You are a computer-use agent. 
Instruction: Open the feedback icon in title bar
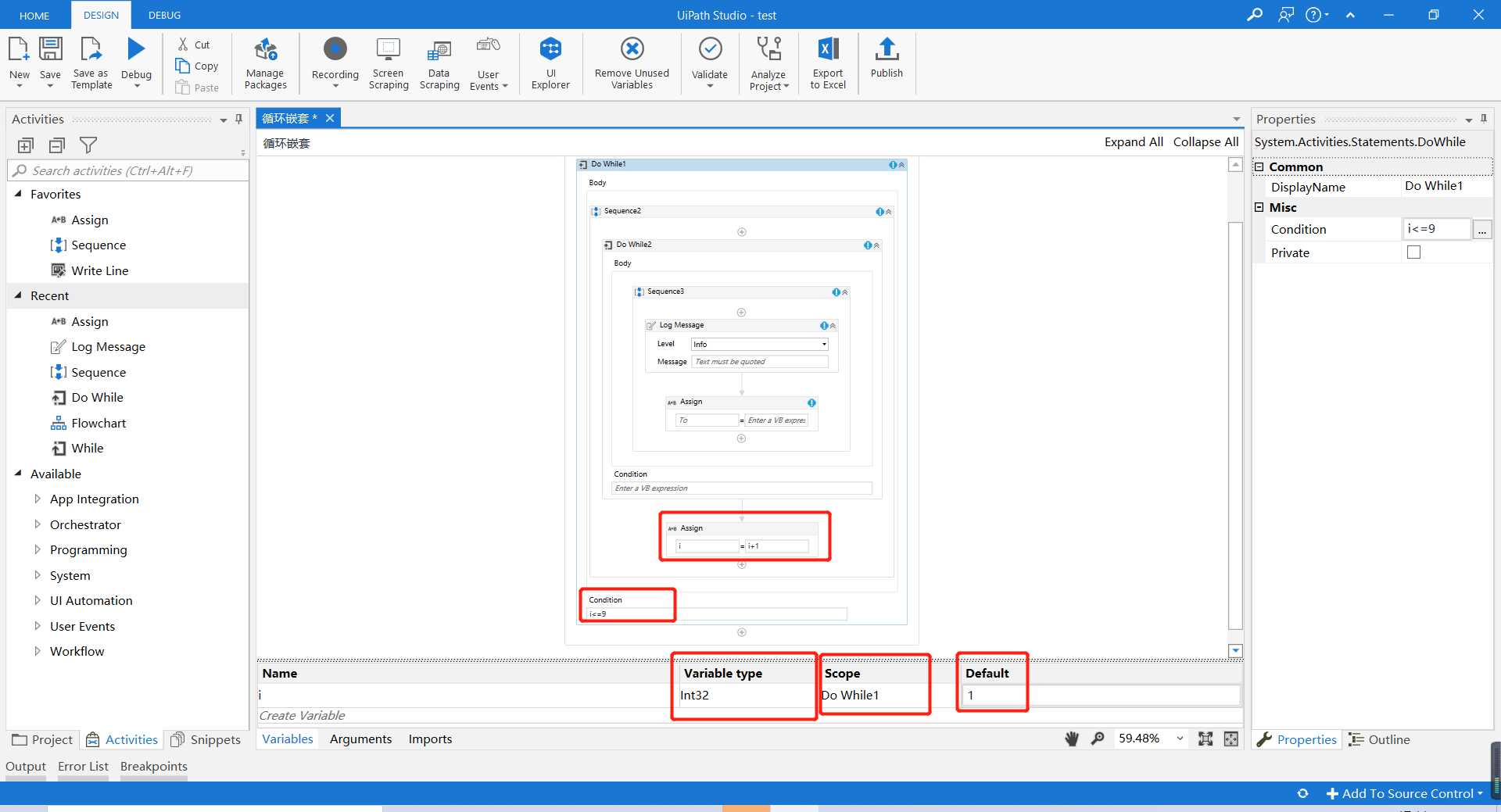(x=1286, y=14)
